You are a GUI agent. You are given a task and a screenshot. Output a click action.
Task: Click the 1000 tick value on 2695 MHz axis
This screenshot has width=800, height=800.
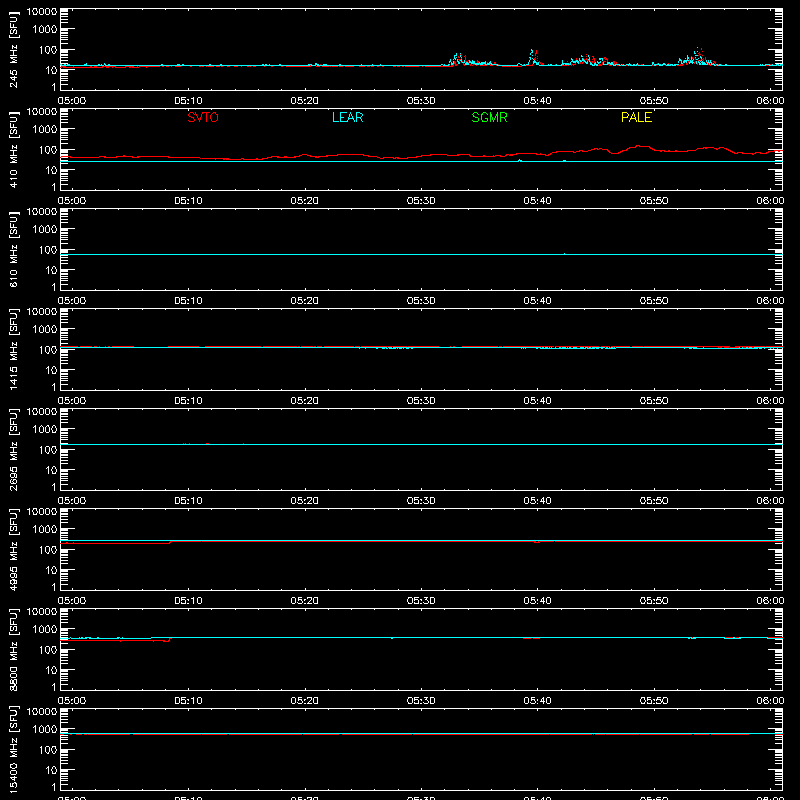[x=45, y=430]
